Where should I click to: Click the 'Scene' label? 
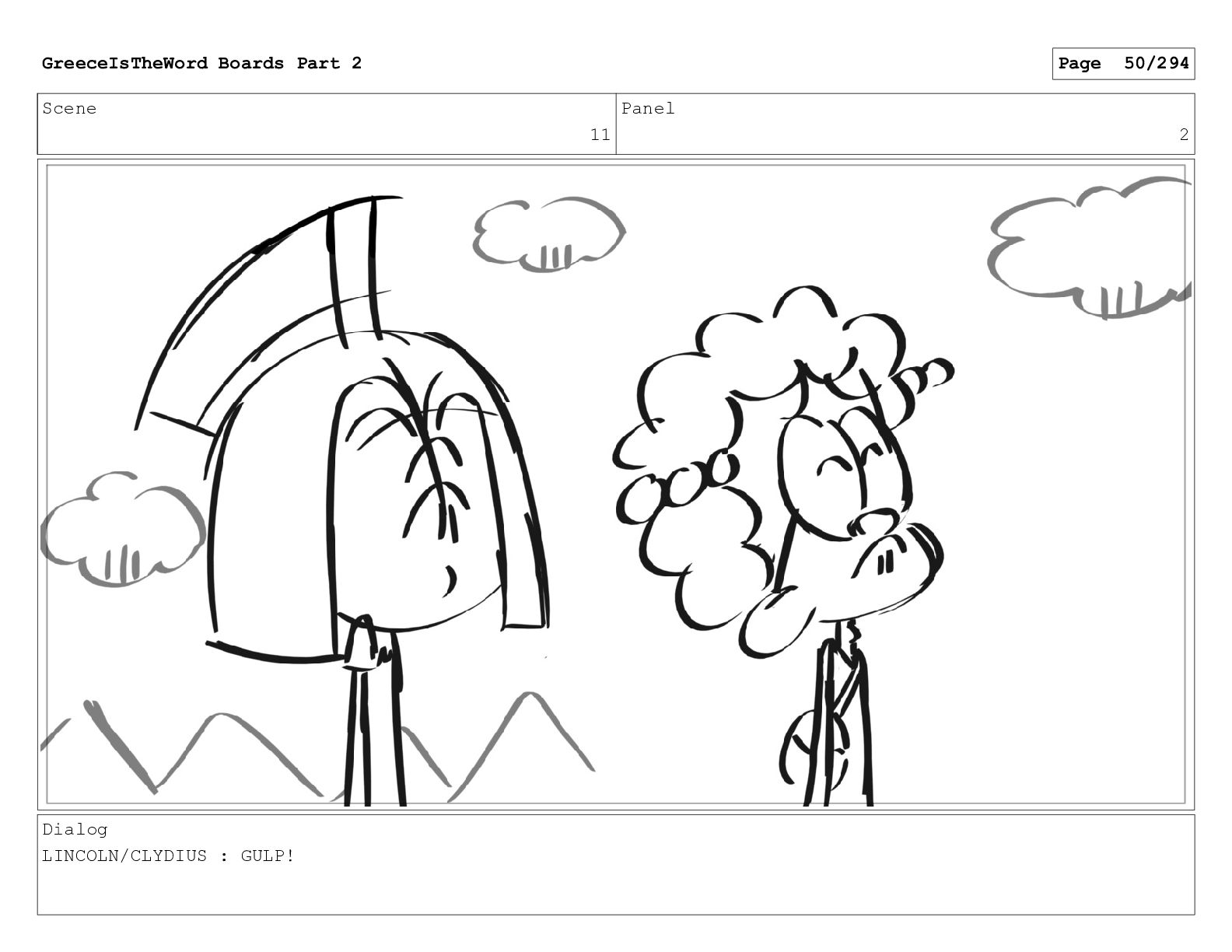[69, 109]
